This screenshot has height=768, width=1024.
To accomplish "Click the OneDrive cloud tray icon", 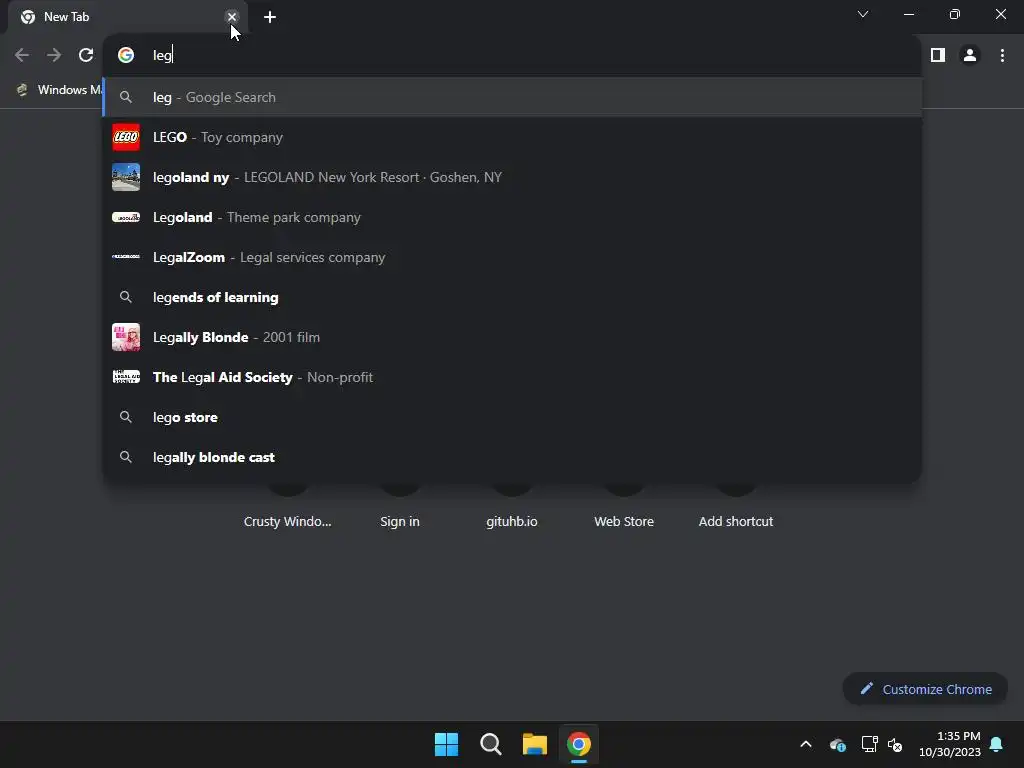I will coord(837,744).
